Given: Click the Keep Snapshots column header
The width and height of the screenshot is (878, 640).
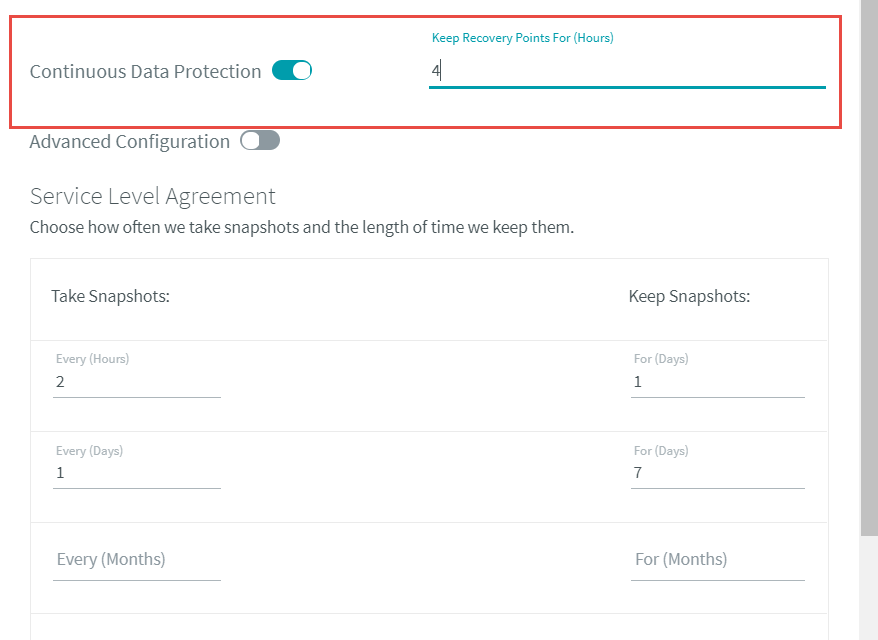Looking at the screenshot, I should [x=689, y=296].
